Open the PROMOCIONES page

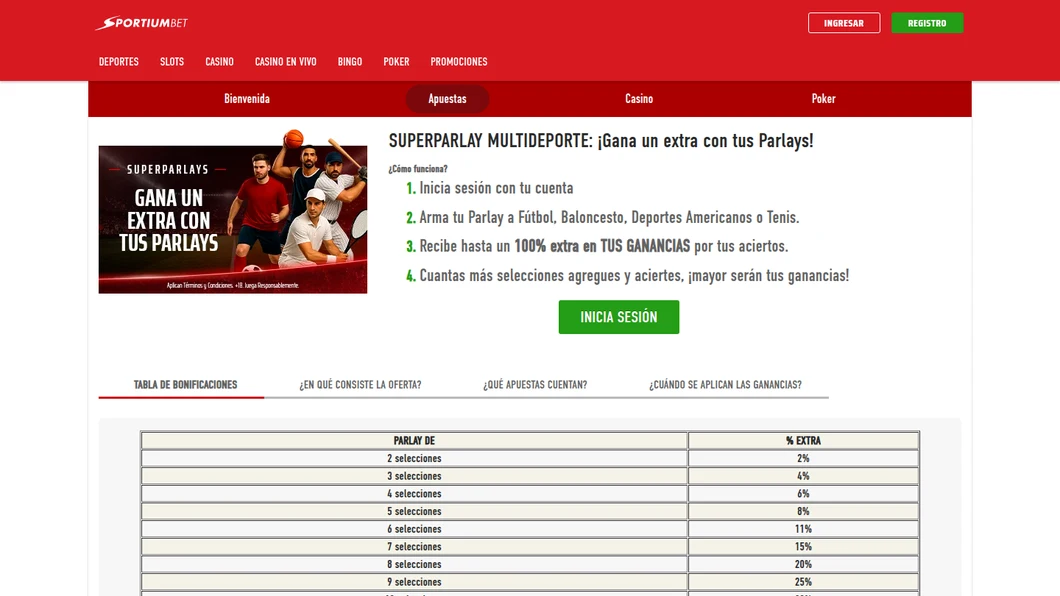458,61
